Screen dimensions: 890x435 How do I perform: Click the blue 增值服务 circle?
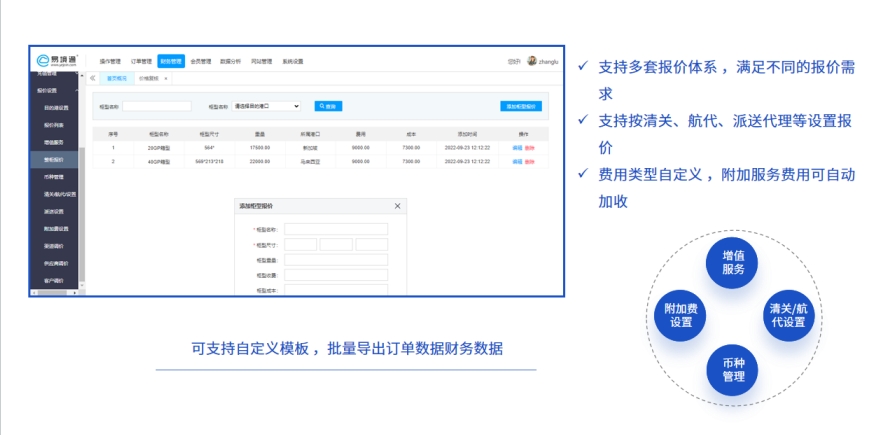733,262
